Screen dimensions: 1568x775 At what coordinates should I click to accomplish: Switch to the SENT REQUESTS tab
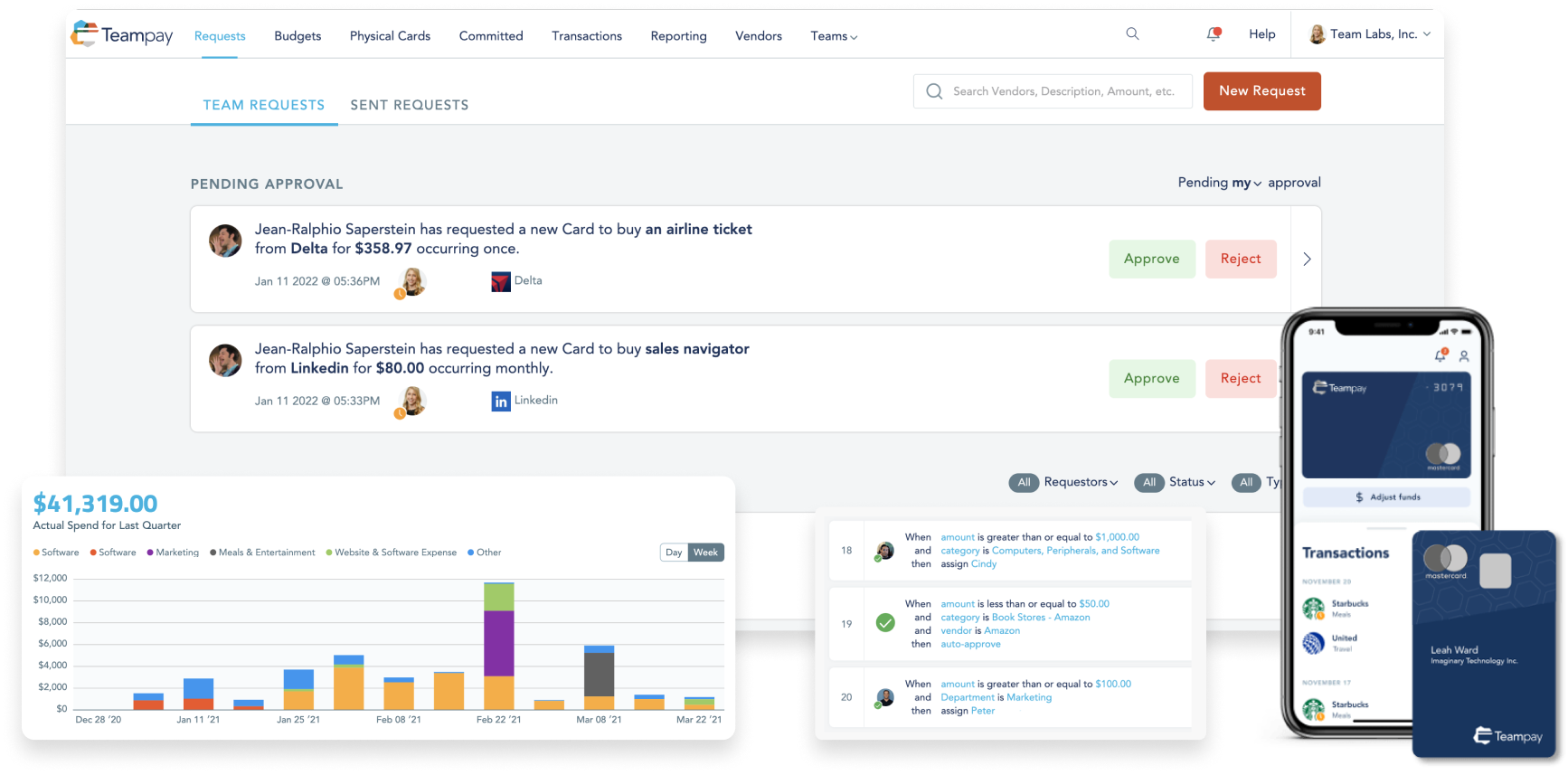pyautogui.click(x=410, y=105)
